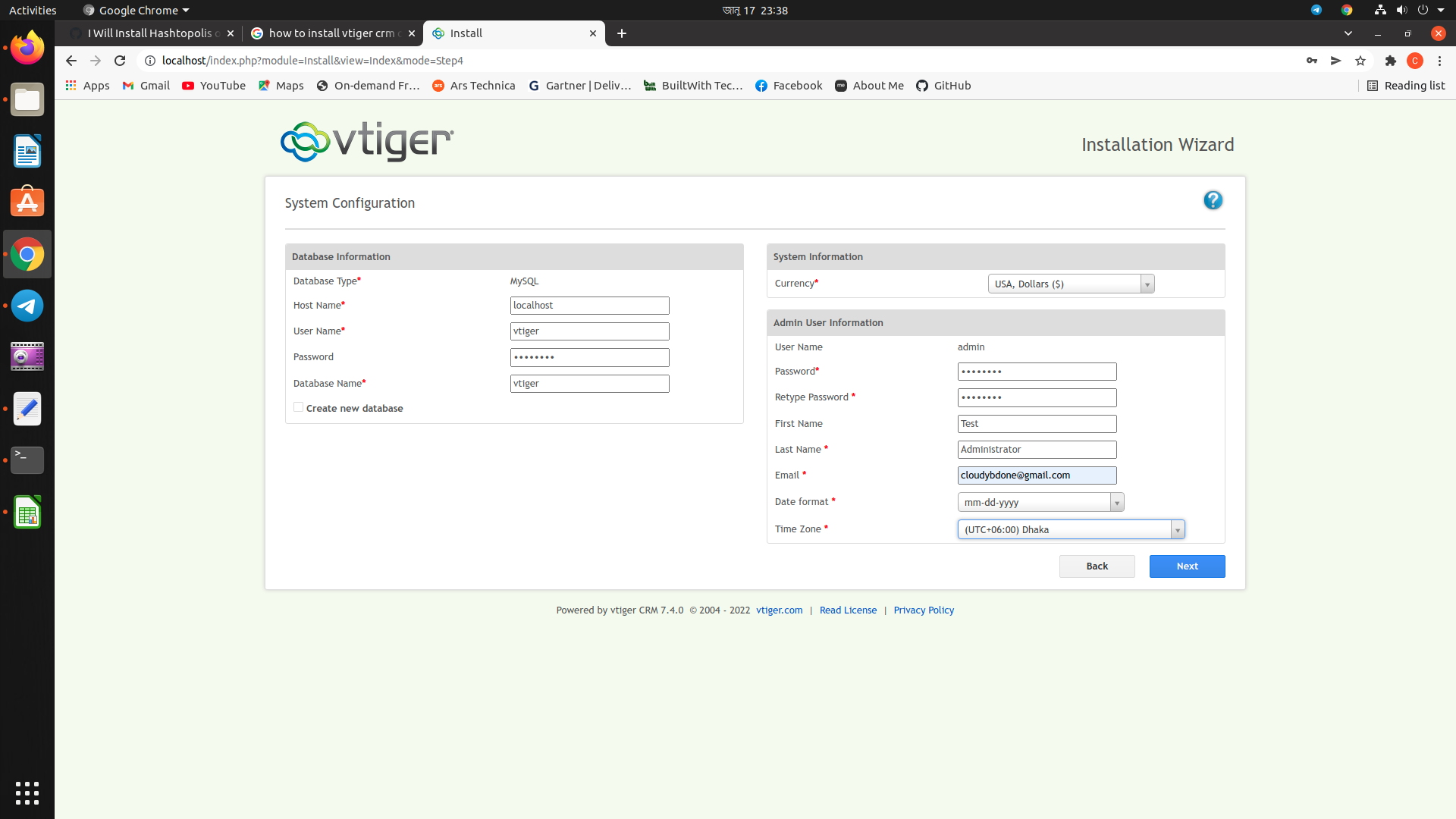Open the Facebook bookmark
This screenshot has height=819, width=1456.
pyautogui.click(x=789, y=86)
